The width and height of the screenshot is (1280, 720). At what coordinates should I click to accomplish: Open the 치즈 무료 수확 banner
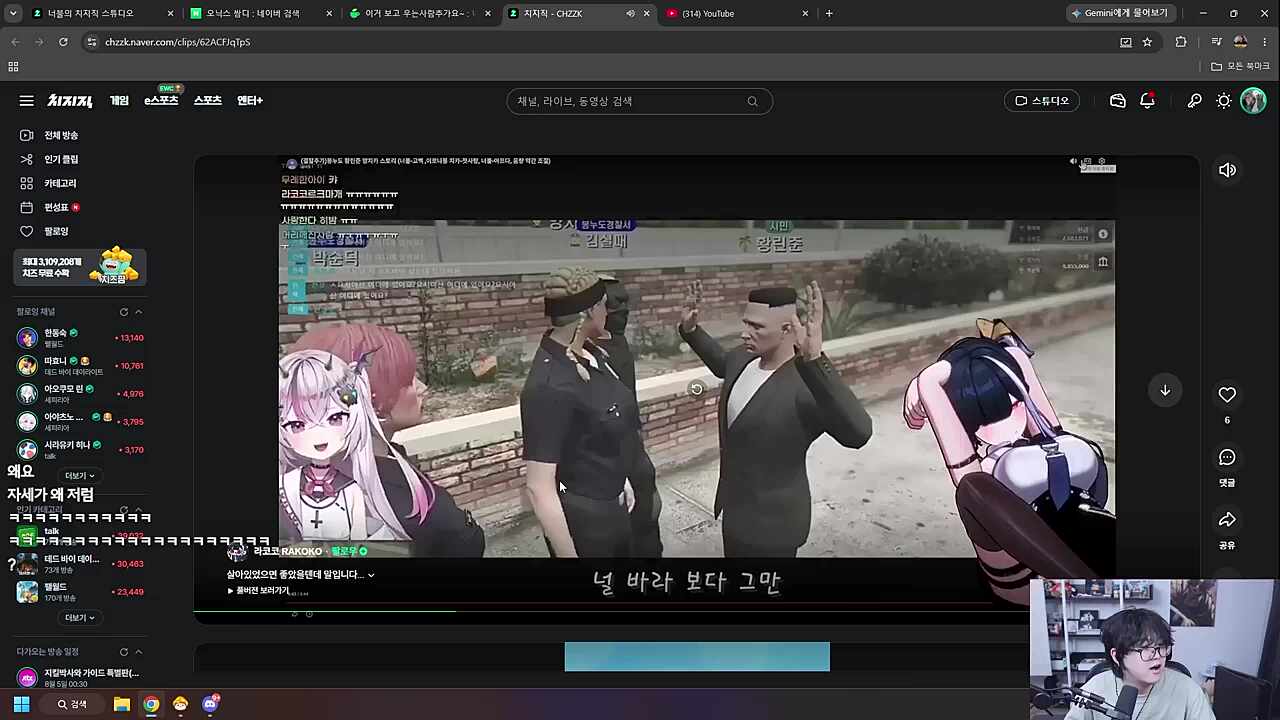click(x=81, y=267)
